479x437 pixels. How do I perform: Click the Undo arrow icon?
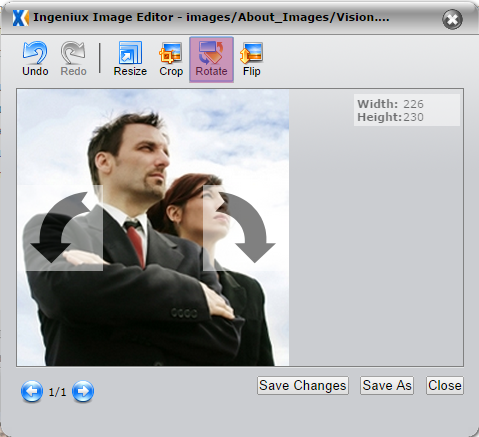pyautogui.click(x=35, y=53)
